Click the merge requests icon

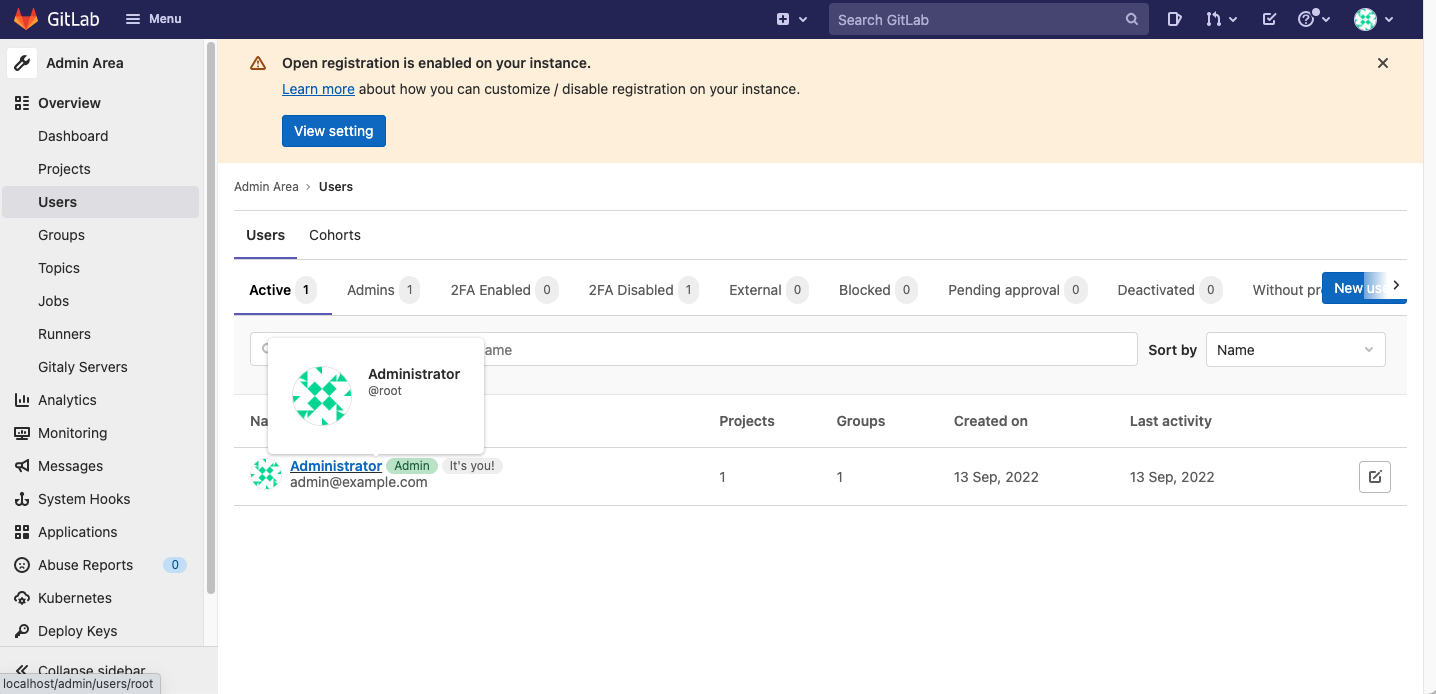(1215, 19)
